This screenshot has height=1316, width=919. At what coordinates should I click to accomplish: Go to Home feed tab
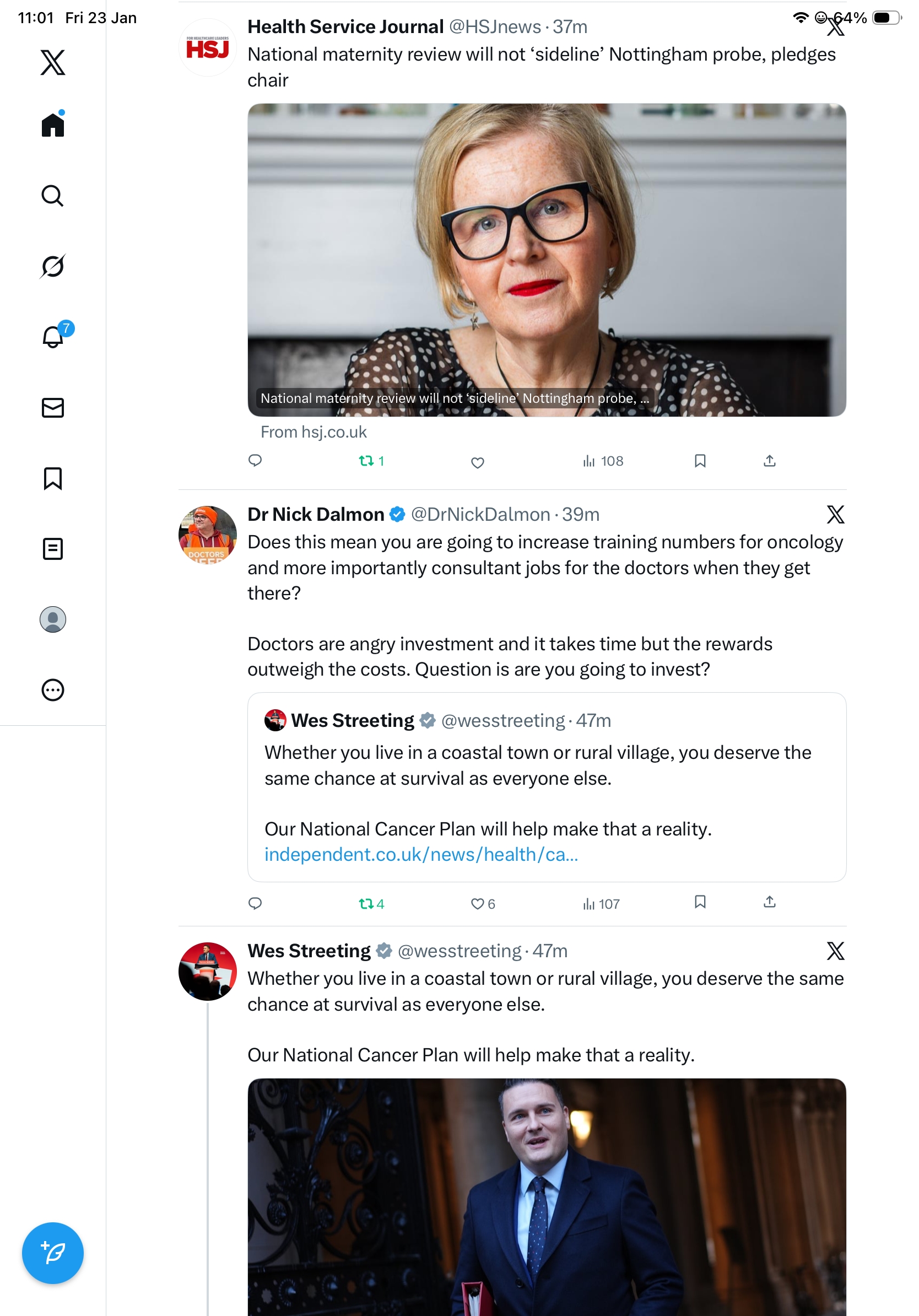tap(53, 125)
